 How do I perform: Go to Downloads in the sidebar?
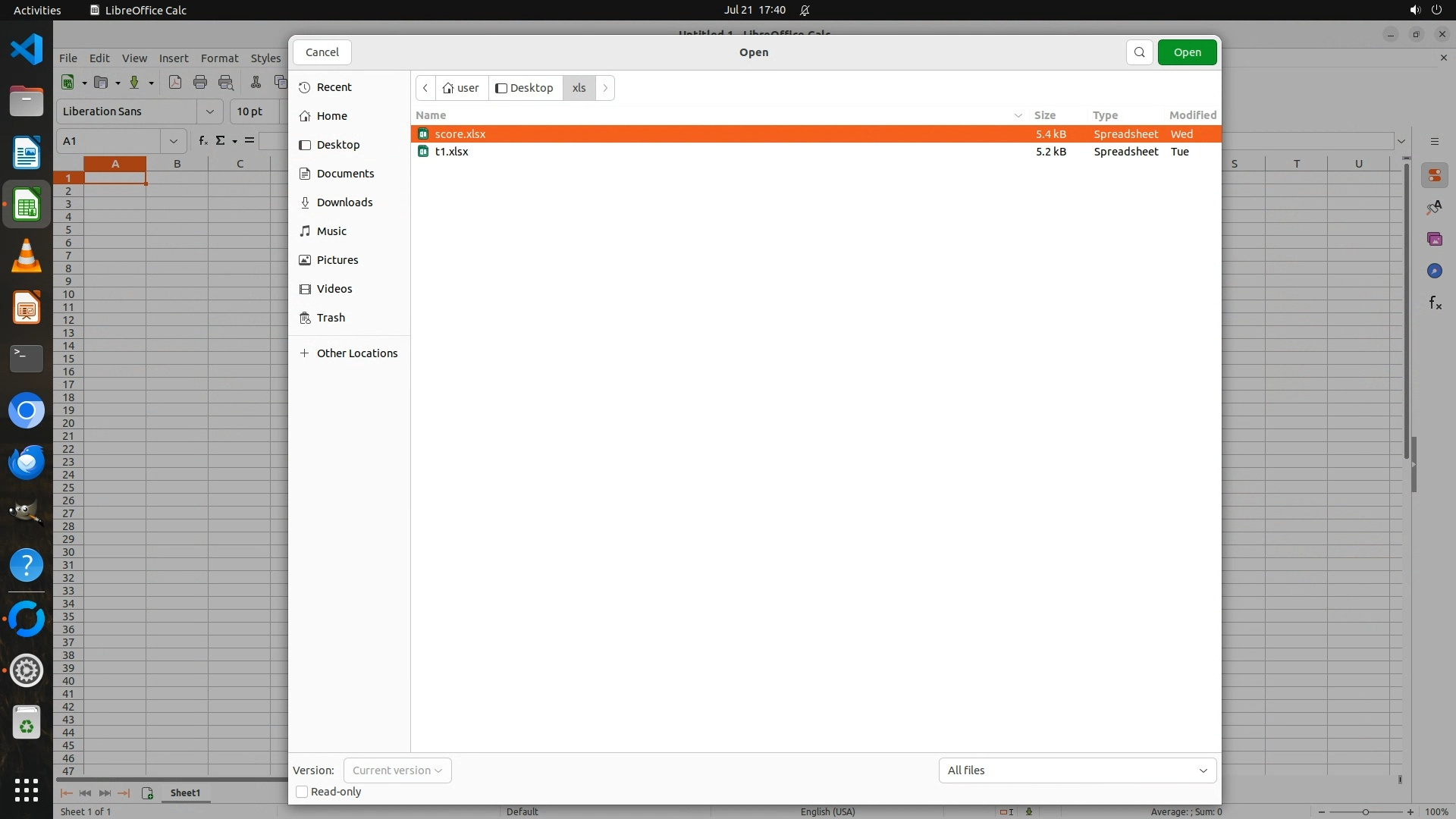pos(344,202)
